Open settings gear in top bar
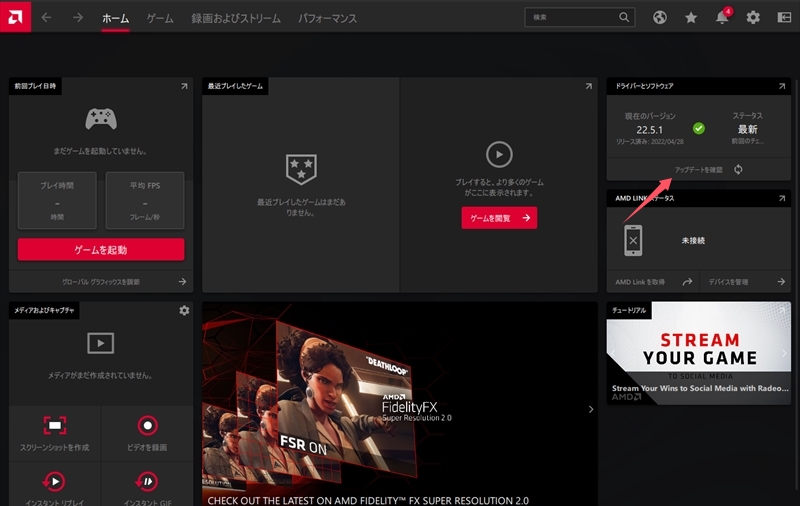The height and width of the screenshot is (506, 800). pyautogui.click(x=753, y=18)
